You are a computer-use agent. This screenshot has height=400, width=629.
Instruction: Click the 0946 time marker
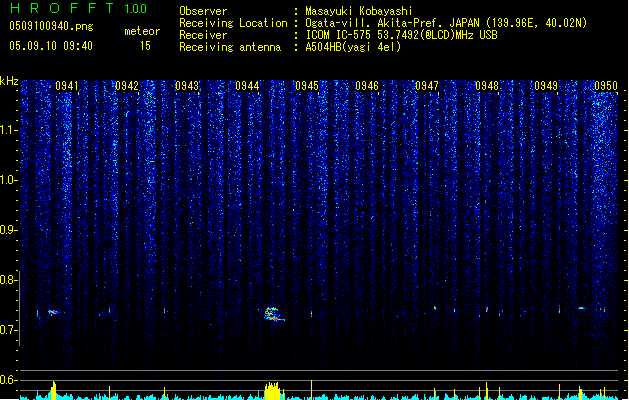tap(367, 86)
